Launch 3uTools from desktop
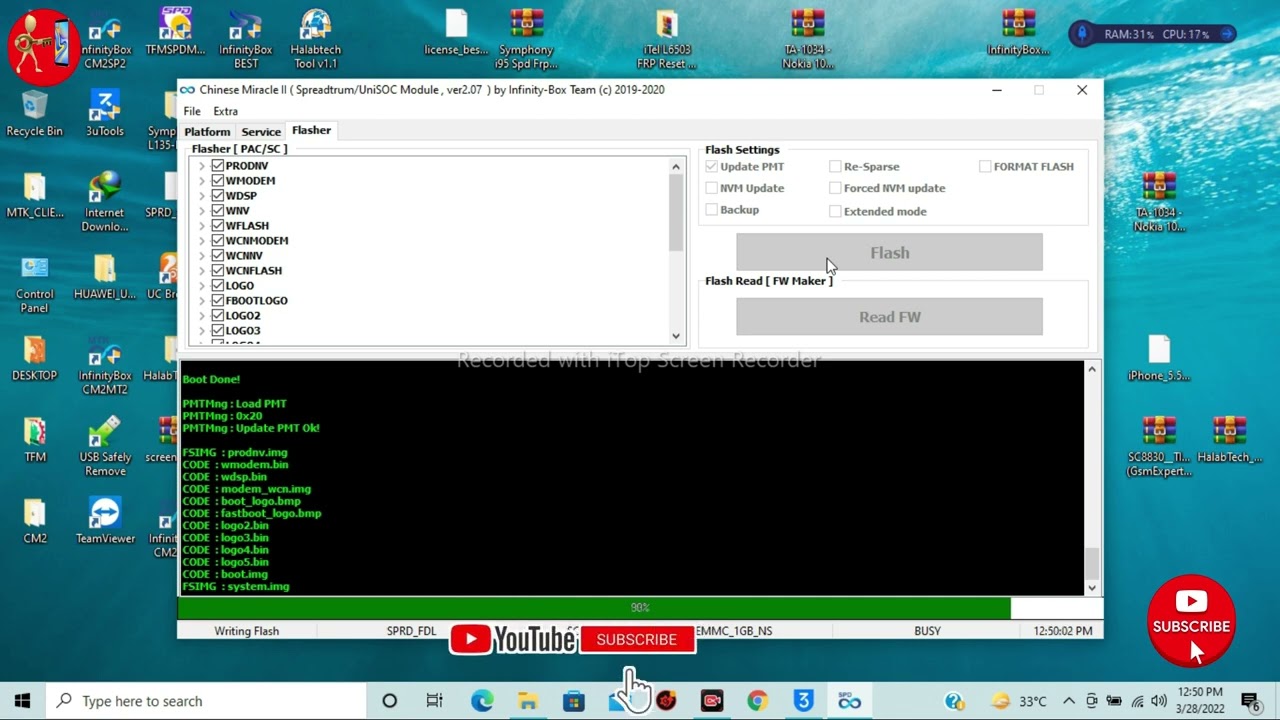Viewport: 1280px width, 720px height. pos(105,114)
